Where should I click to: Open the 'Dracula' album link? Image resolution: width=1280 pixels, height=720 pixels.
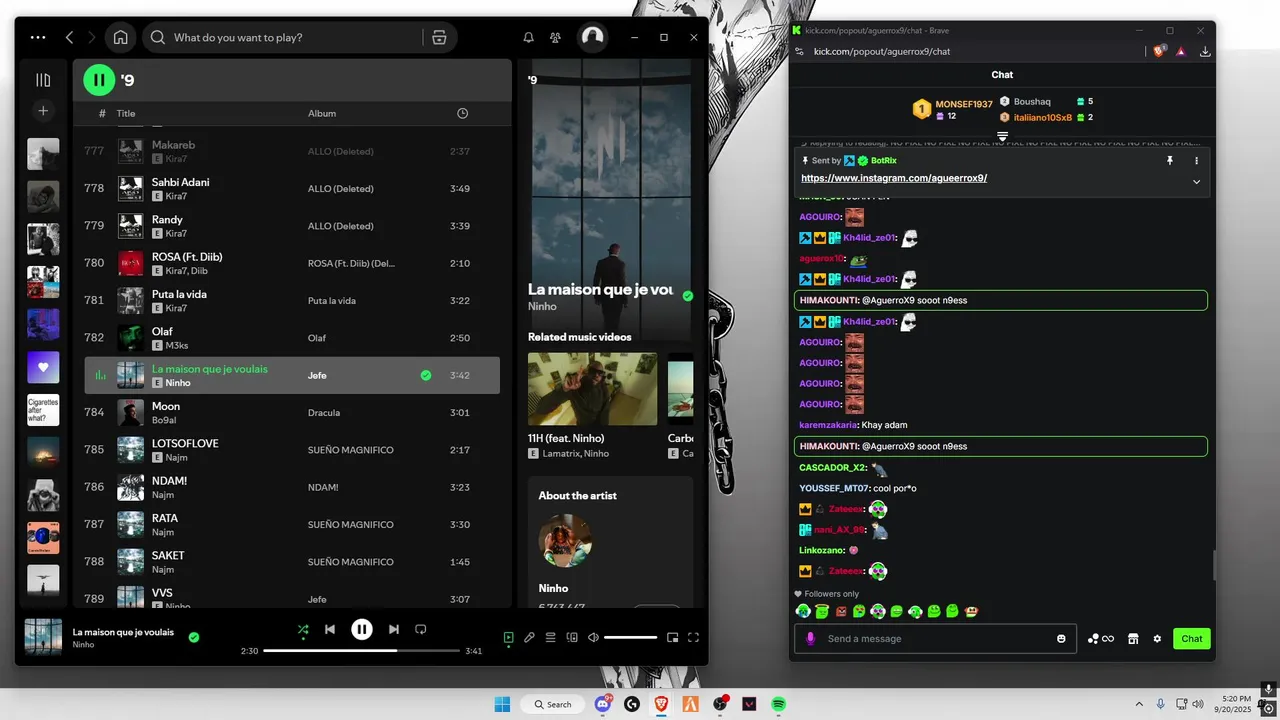pyautogui.click(x=324, y=412)
